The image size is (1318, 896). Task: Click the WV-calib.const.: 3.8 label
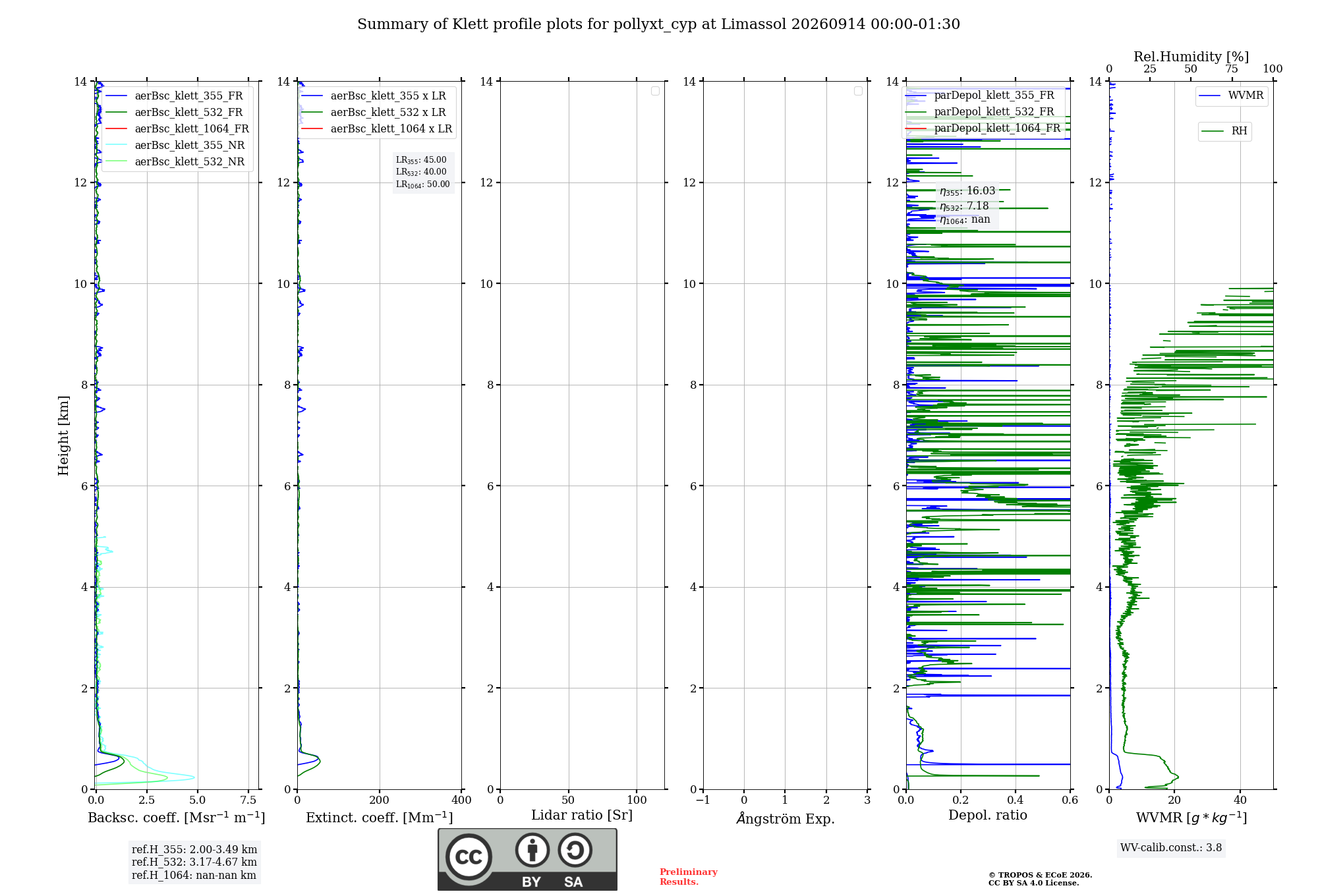click(1171, 848)
